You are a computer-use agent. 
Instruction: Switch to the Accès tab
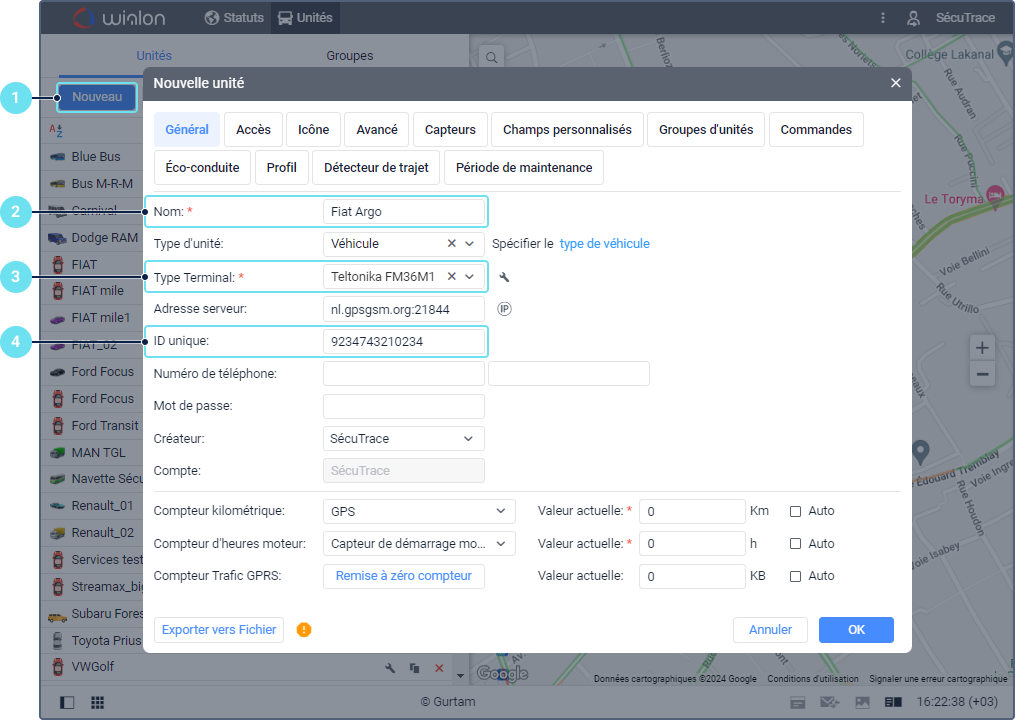click(253, 129)
